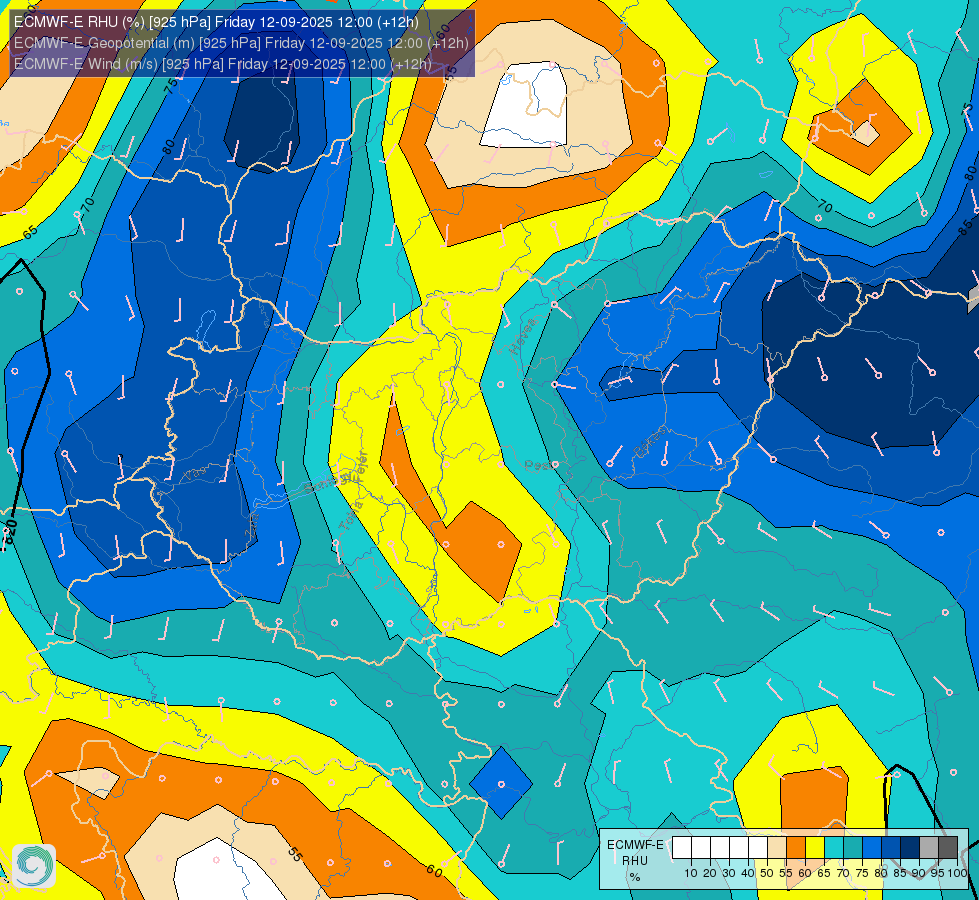This screenshot has height=900, width=979.
Task: Click the '820' geopotential contour label
Action: (8, 532)
